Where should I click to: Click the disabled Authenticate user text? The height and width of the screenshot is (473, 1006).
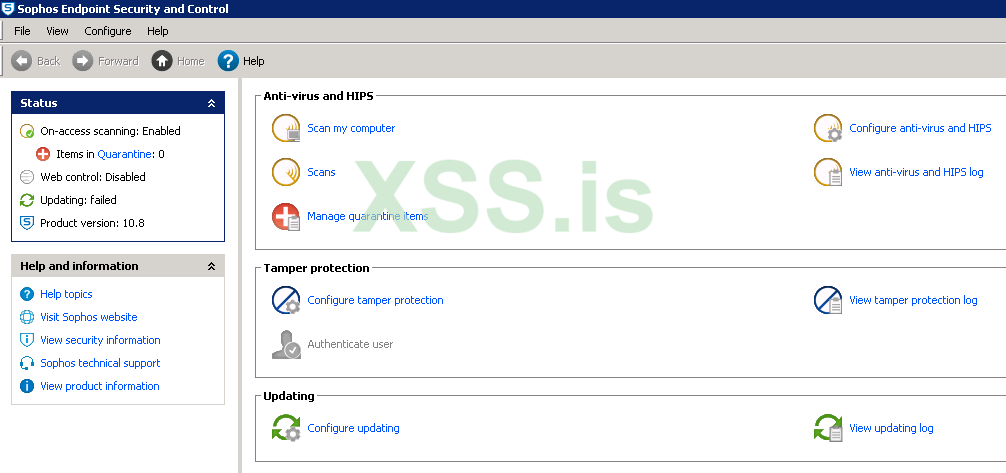coord(350,344)
